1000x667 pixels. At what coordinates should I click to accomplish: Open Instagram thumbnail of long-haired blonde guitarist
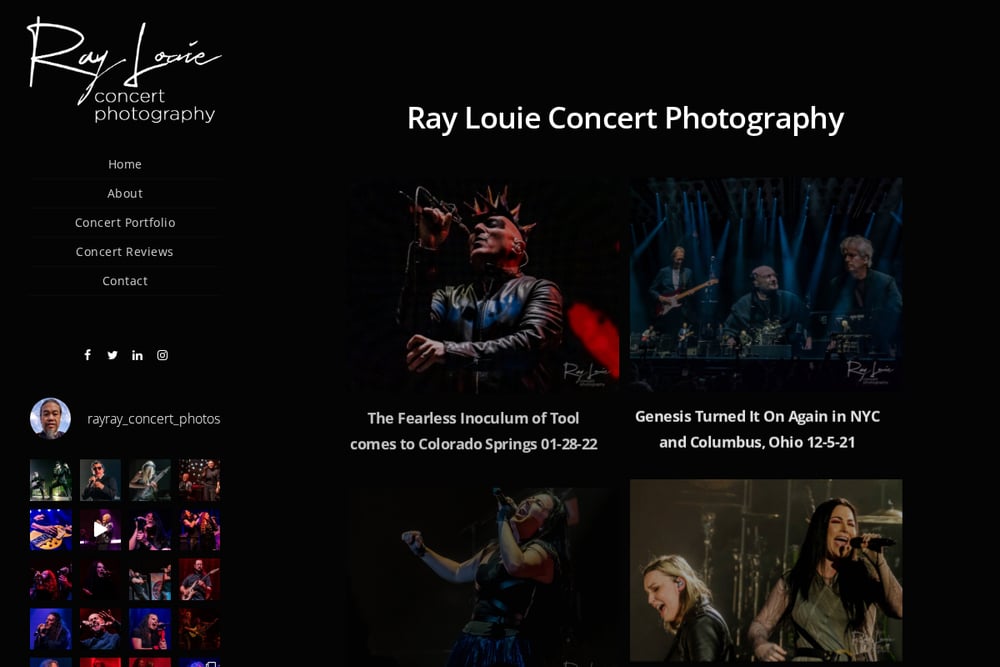click(x=150, y=480)
